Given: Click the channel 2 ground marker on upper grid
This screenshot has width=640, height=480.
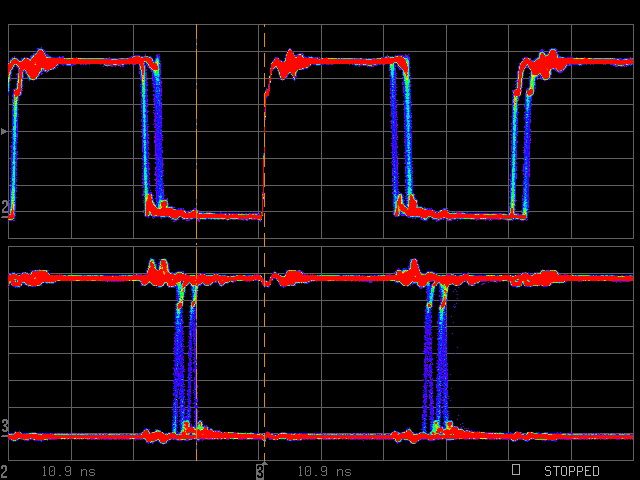Looking at the screenshot, I should 4,209.
